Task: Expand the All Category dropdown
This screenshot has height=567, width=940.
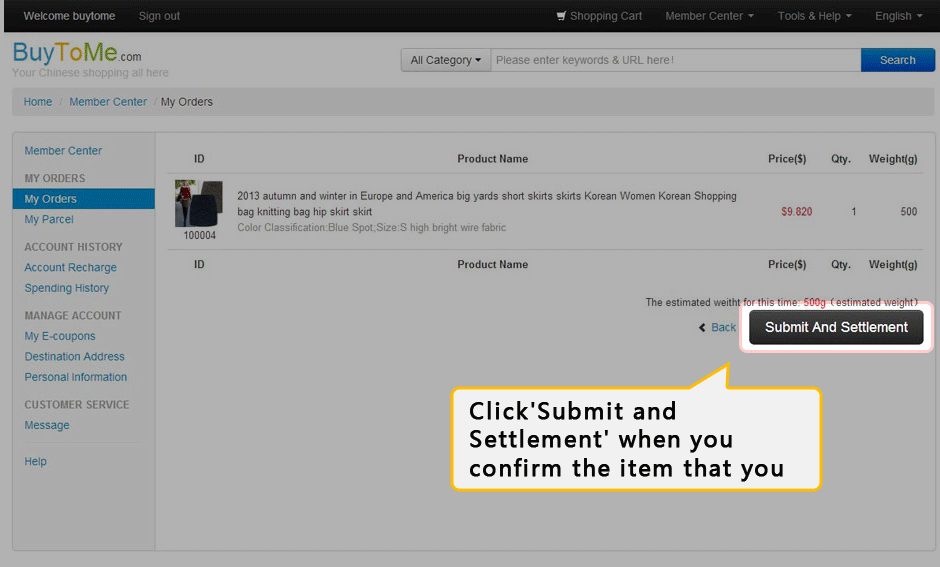Action: pos(445,60)
